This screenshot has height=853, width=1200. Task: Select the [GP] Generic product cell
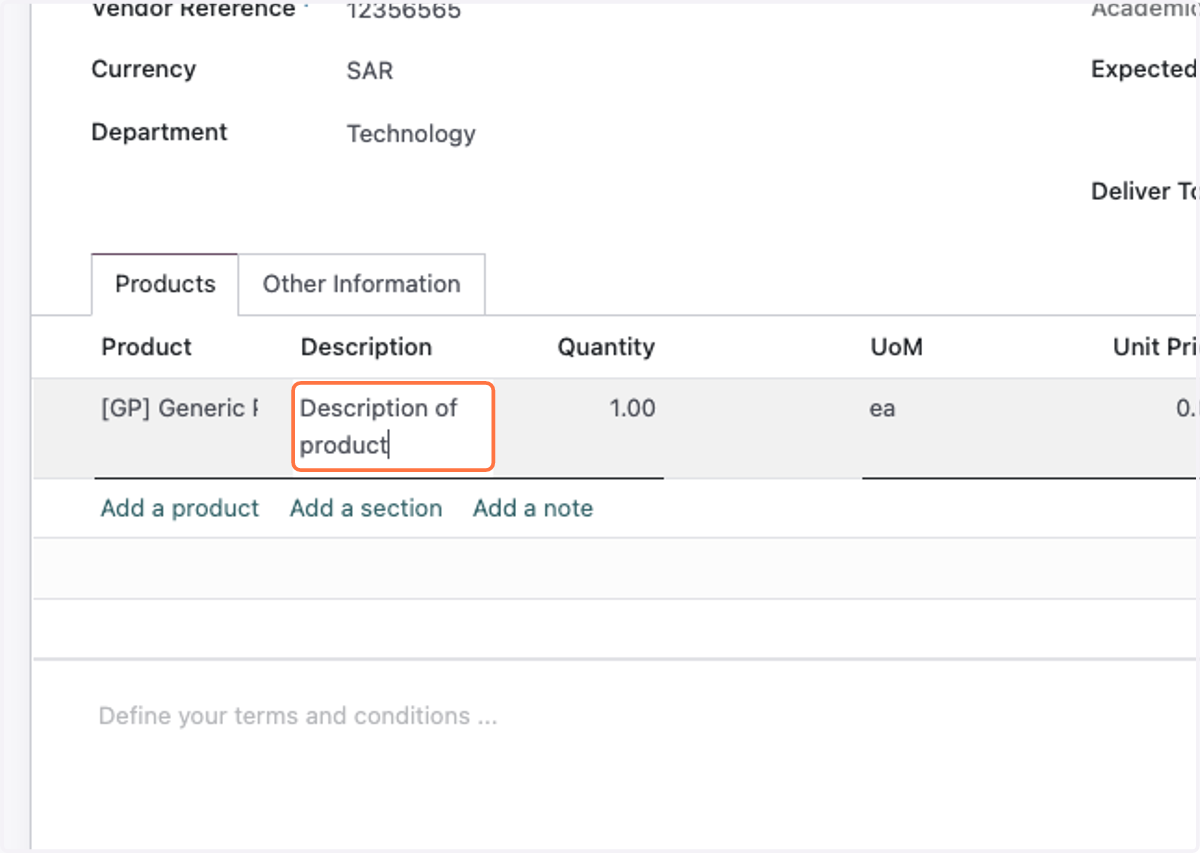180,408
